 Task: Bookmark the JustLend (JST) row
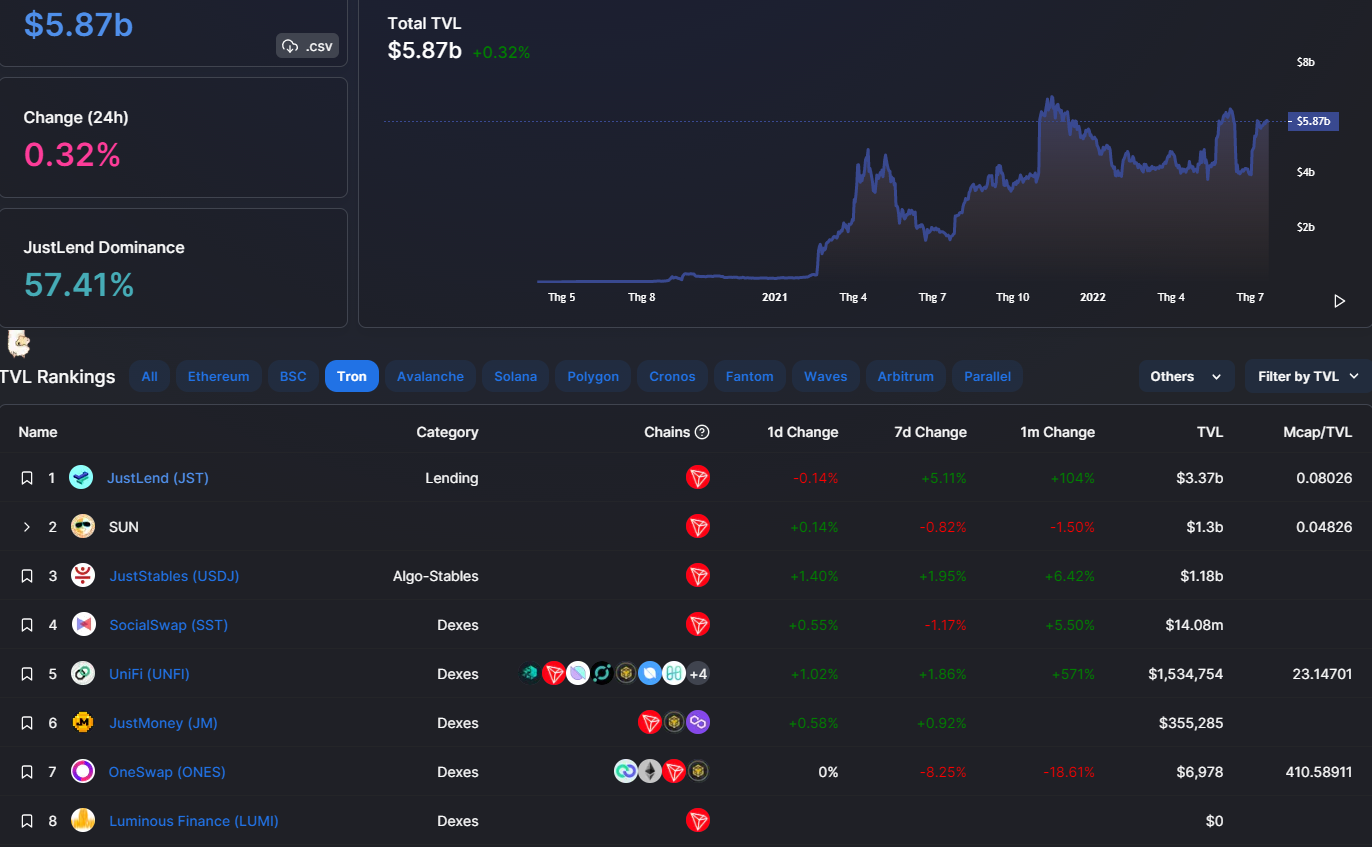(x=27, y=478)
